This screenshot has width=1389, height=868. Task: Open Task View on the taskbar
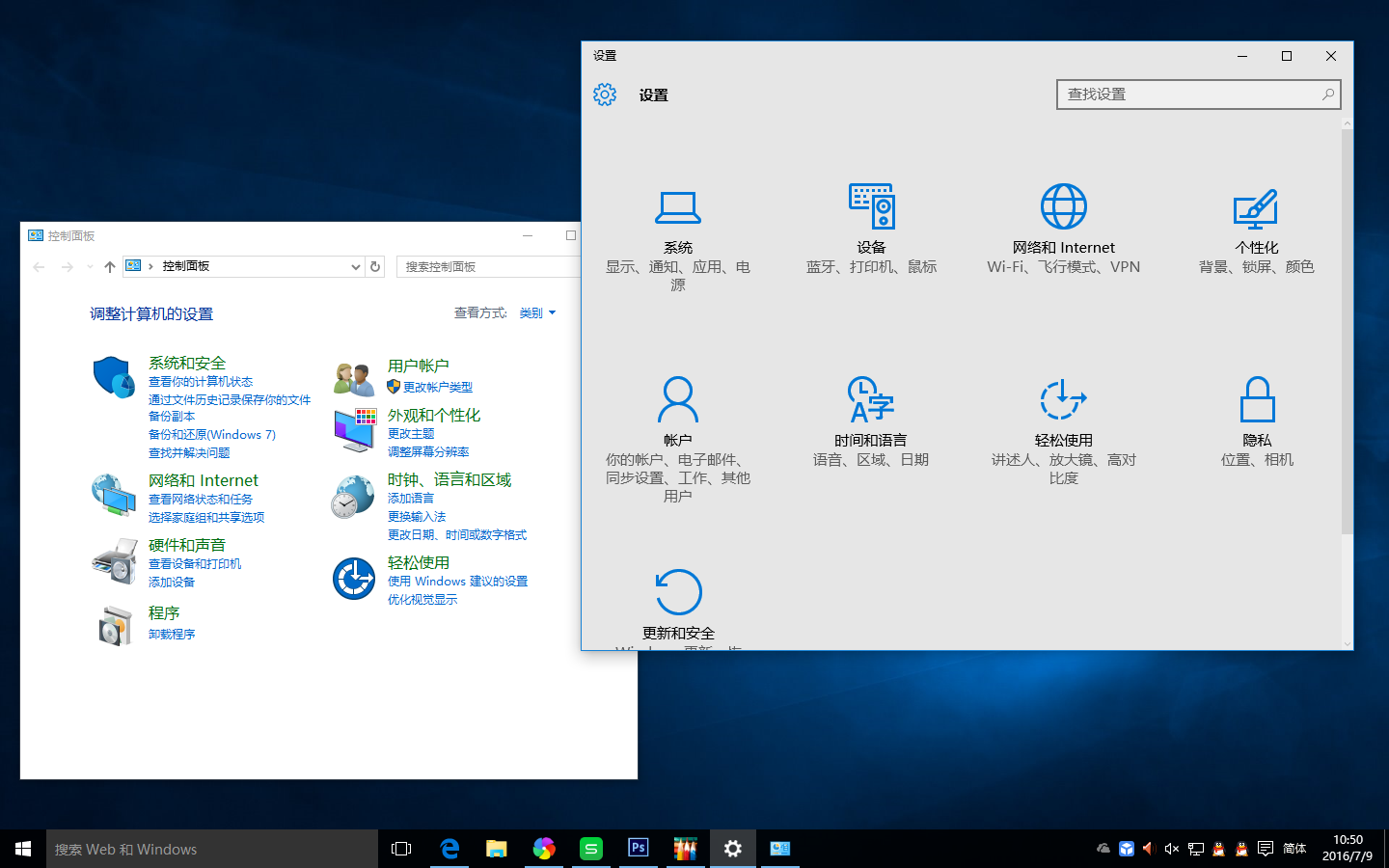401,849
